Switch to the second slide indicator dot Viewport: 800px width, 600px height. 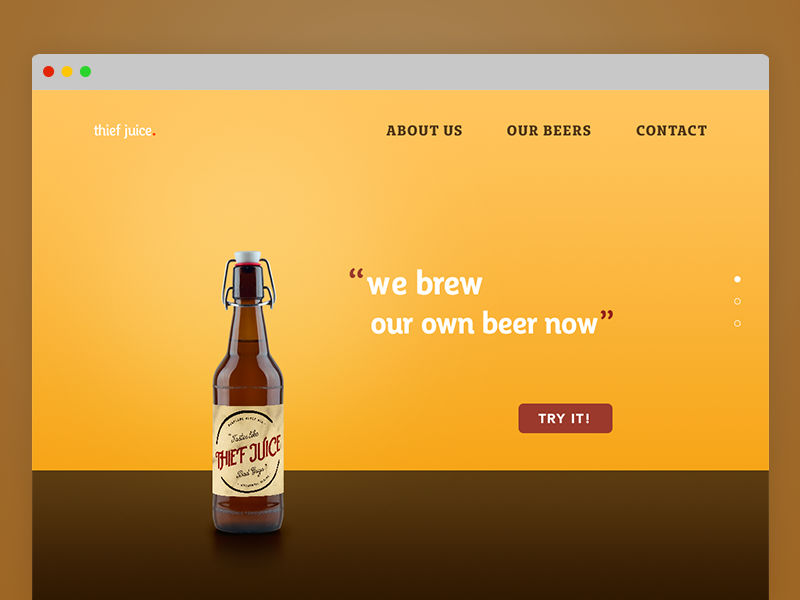coord(737,302)
